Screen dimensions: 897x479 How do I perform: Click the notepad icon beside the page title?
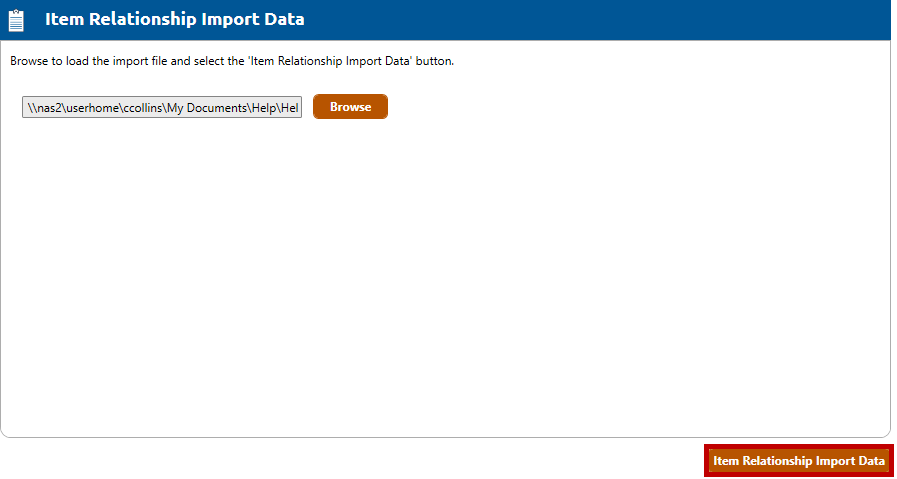[x=16, y=20]
